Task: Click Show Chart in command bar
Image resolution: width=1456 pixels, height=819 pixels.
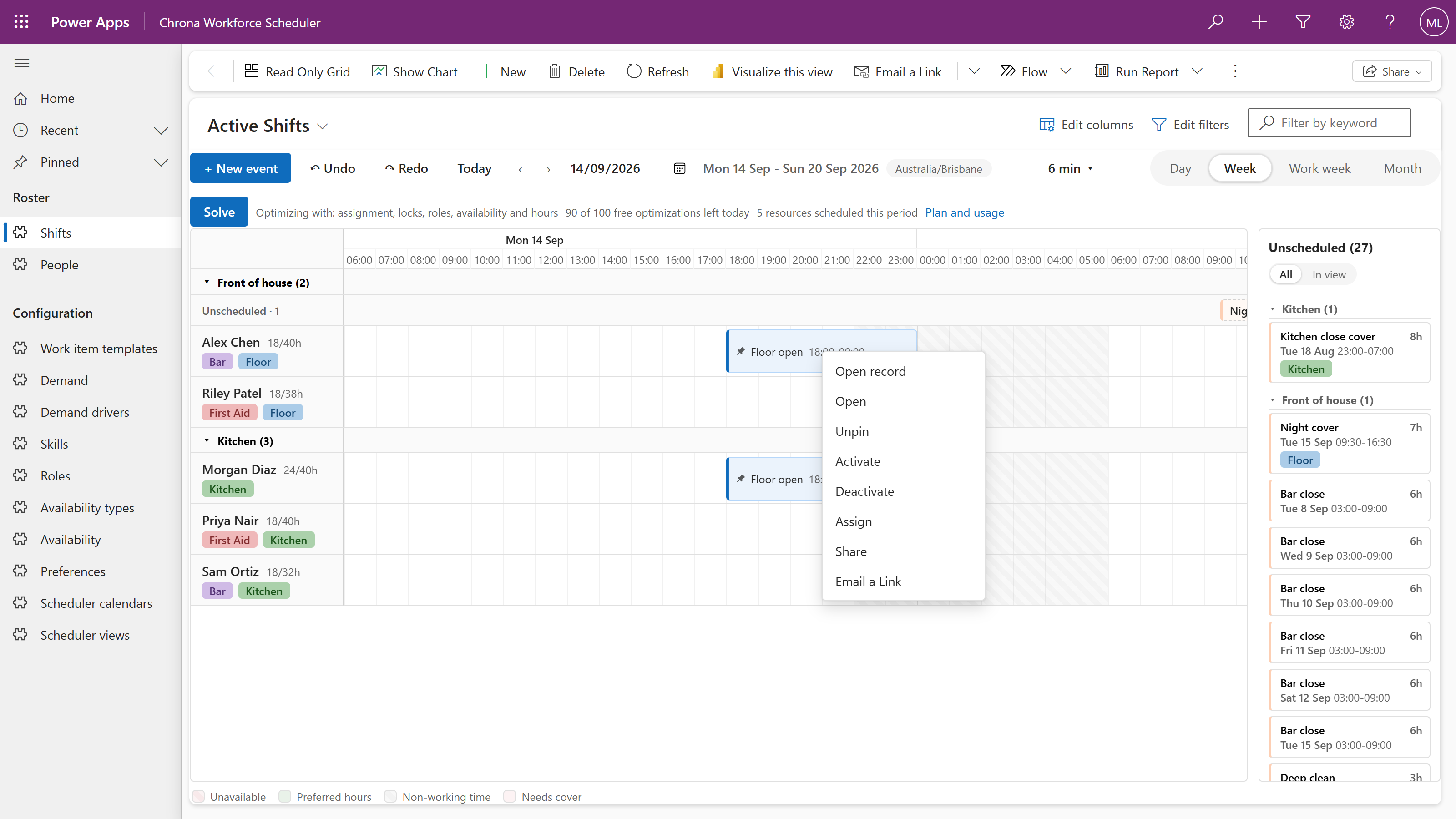Action: [415, 72]
